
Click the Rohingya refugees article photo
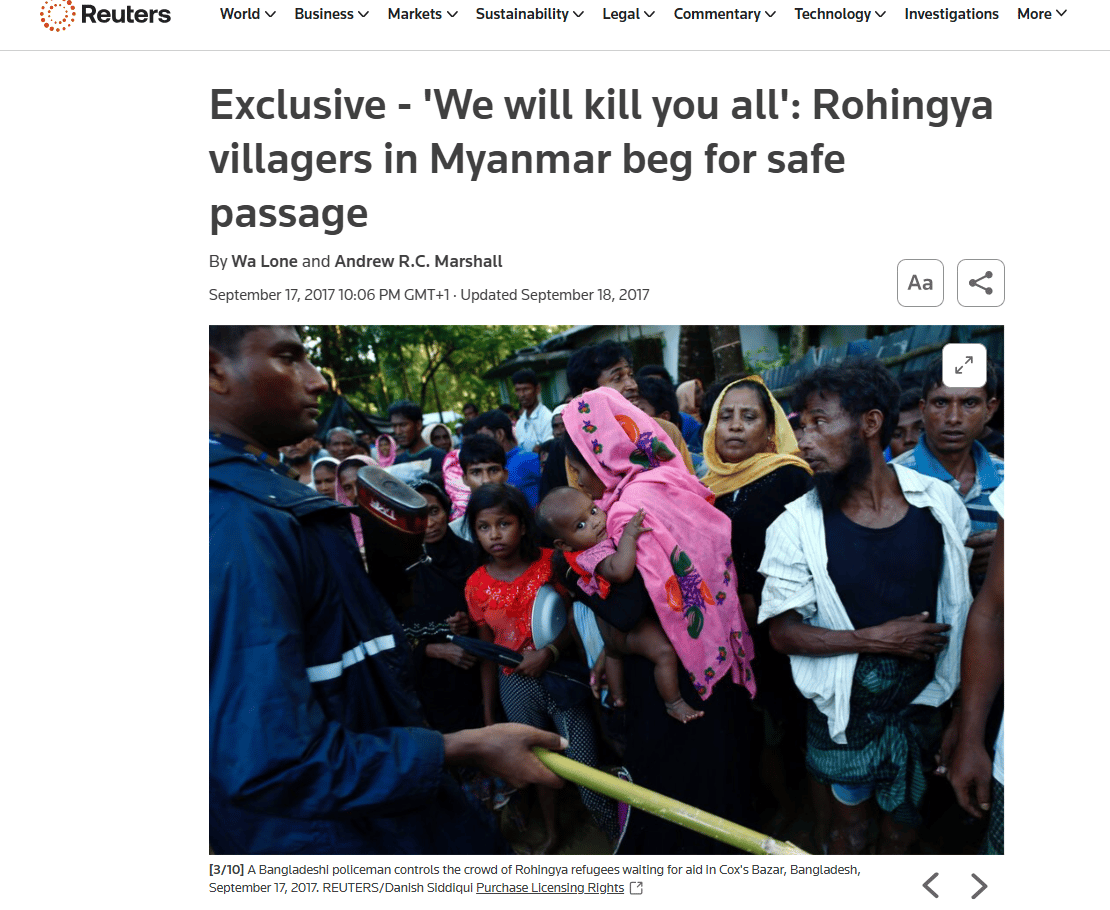(606, 590)
